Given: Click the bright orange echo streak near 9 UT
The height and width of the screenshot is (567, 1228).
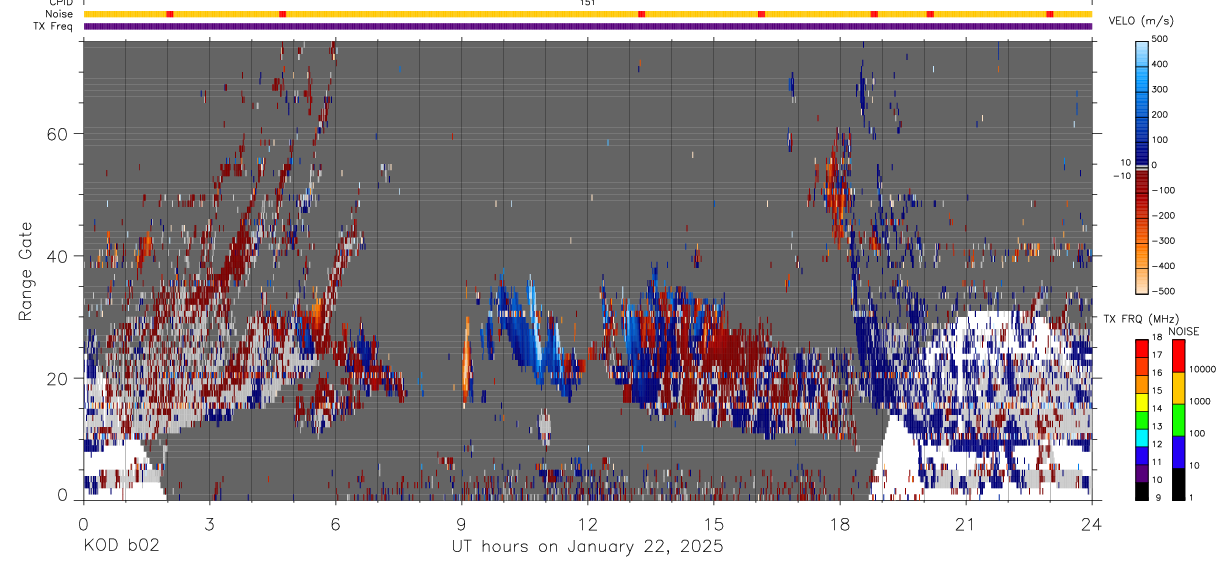Looking at the screenshot, I should point(466,360).
